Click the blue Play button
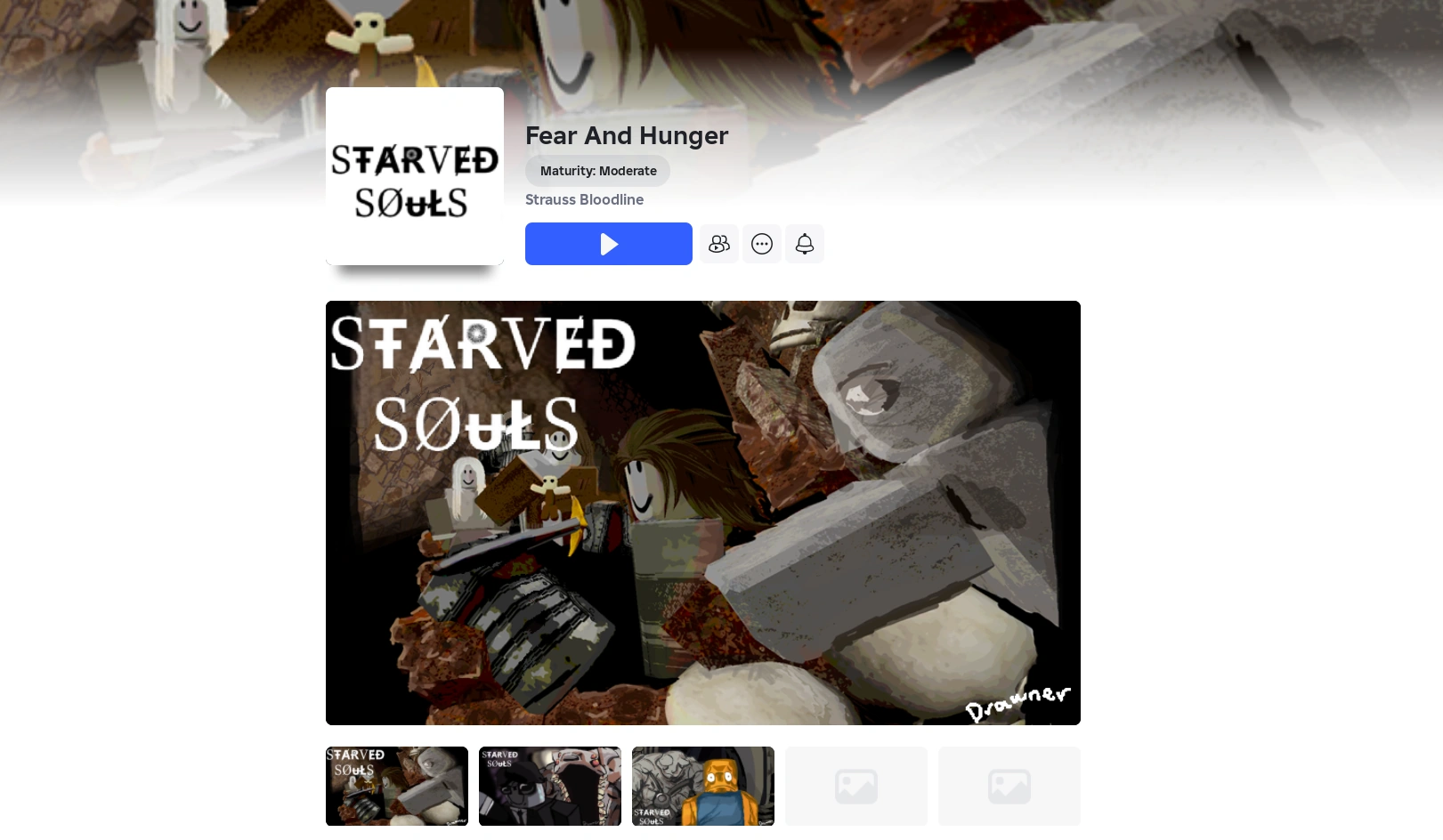The image size is (1443, 840). [609, 244]
